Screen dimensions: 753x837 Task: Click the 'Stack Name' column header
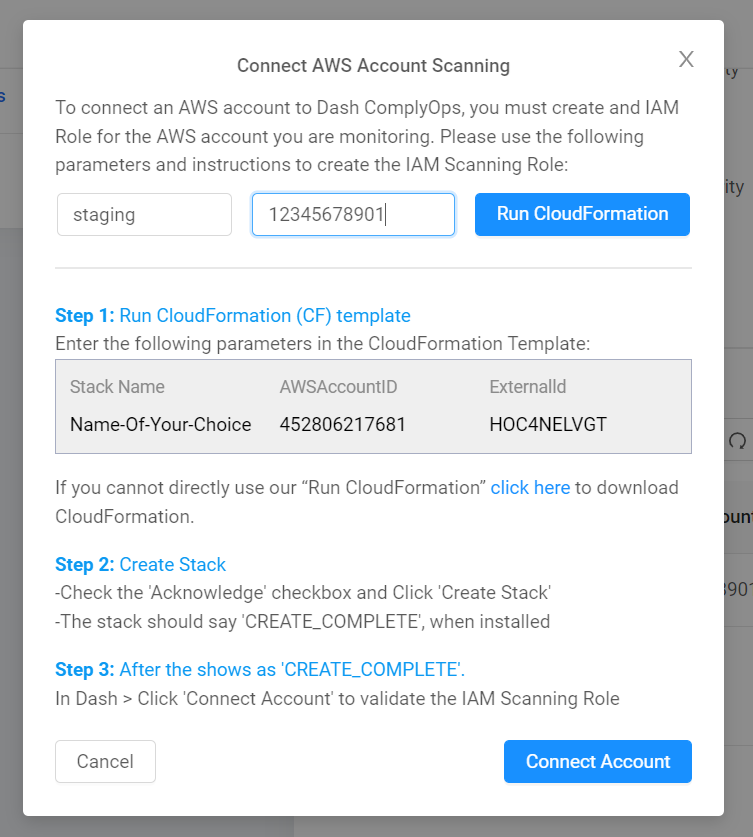click(x=117, y=387)
